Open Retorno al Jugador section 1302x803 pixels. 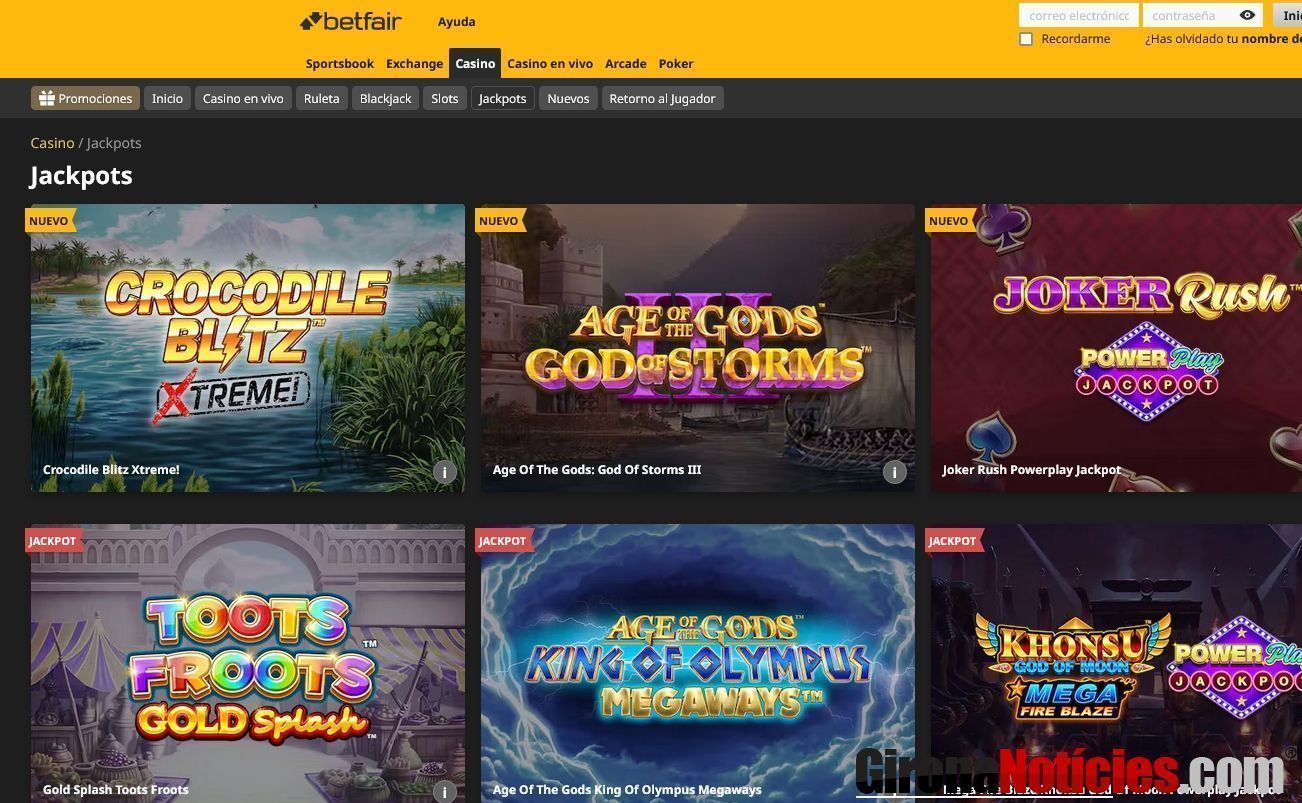[662, 98]
